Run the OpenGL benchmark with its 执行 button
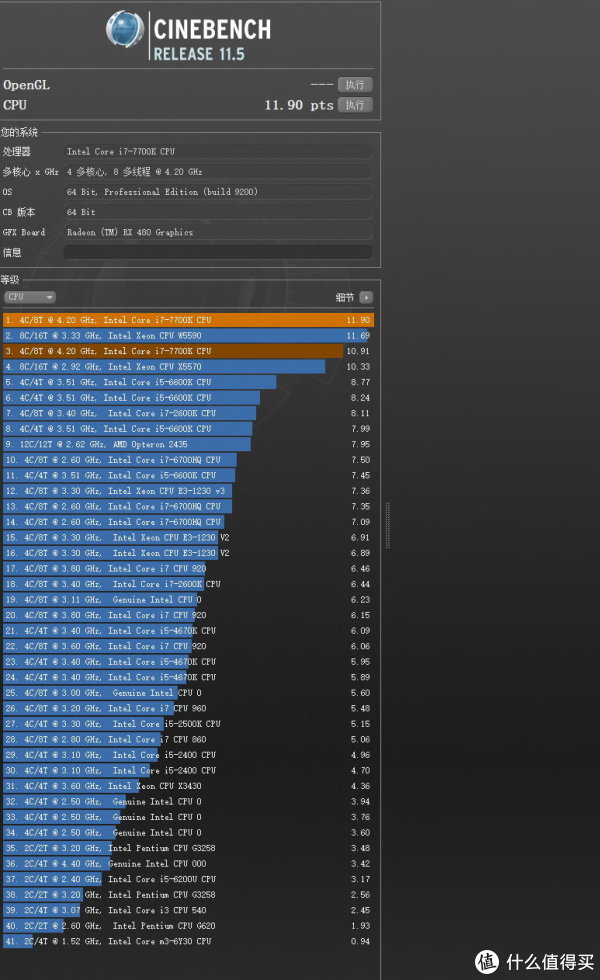This screenshot has width=600, height=980. click(355, 84)
